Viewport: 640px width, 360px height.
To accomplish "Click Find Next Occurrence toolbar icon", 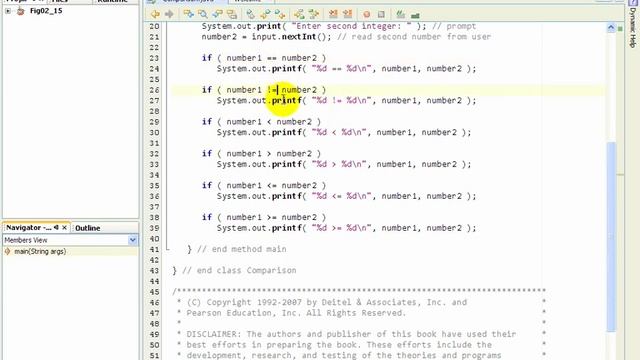I will 217,14.
